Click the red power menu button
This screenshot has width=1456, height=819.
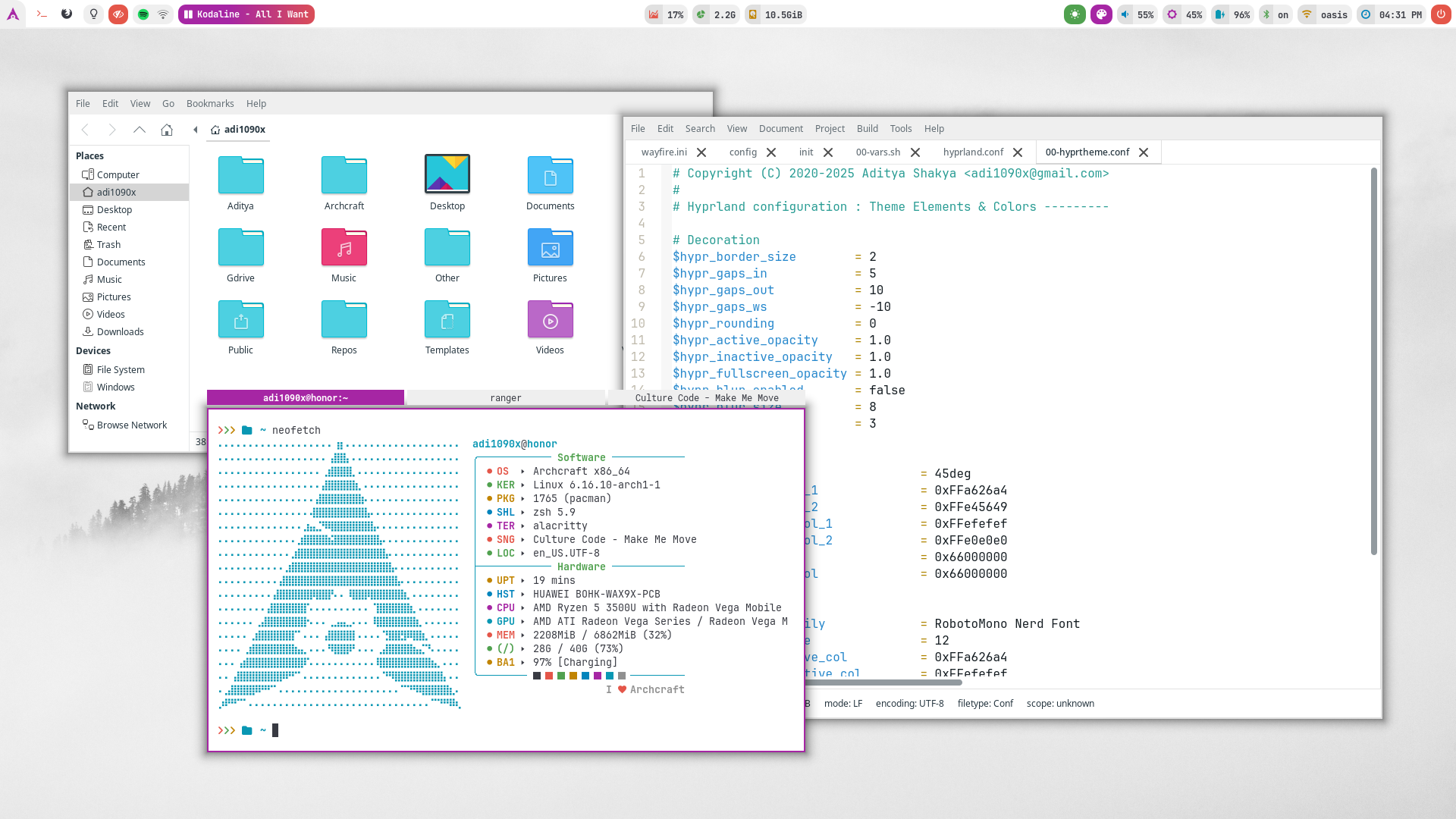(x=1440, y=14)
